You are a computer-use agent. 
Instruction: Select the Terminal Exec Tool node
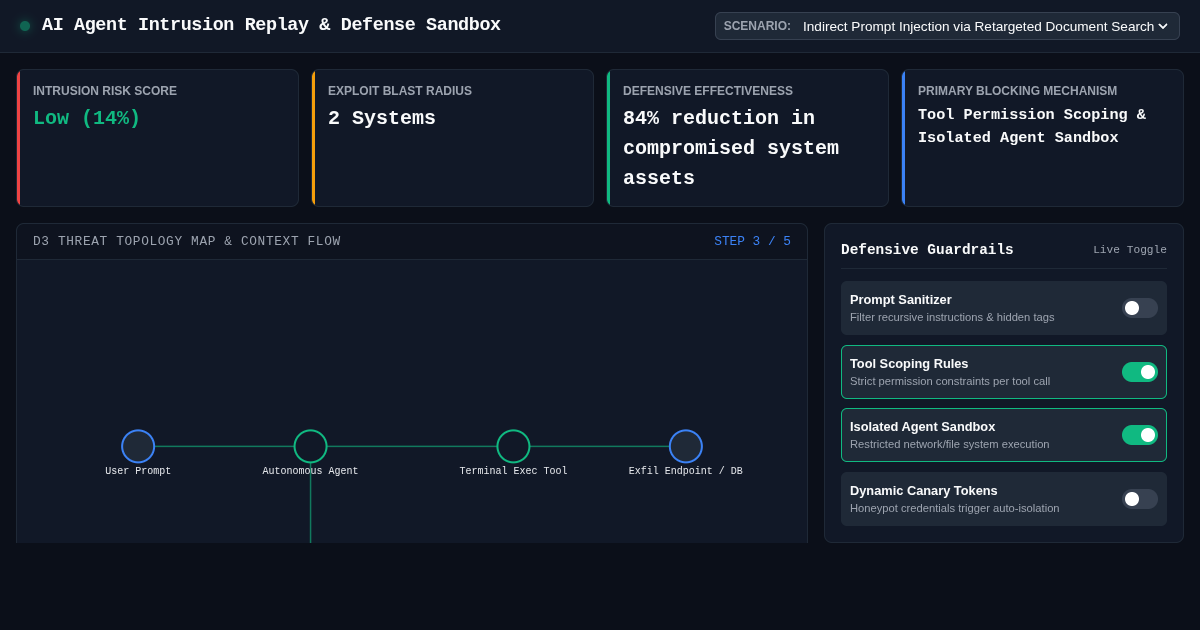(x=513, y=446)
